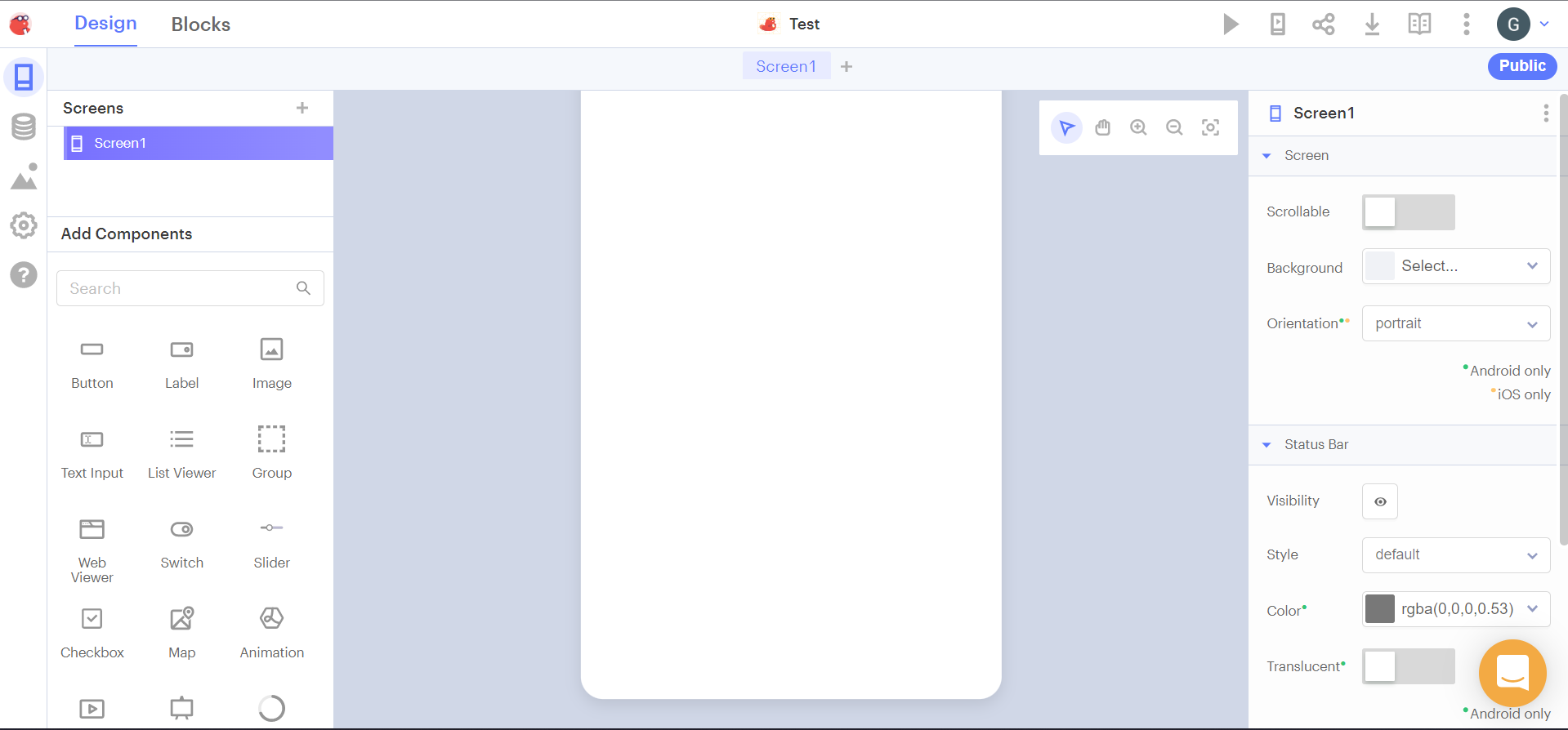This screenshot has width=1568, height=730.
Task: Pick the Button component
Action: 92,364
